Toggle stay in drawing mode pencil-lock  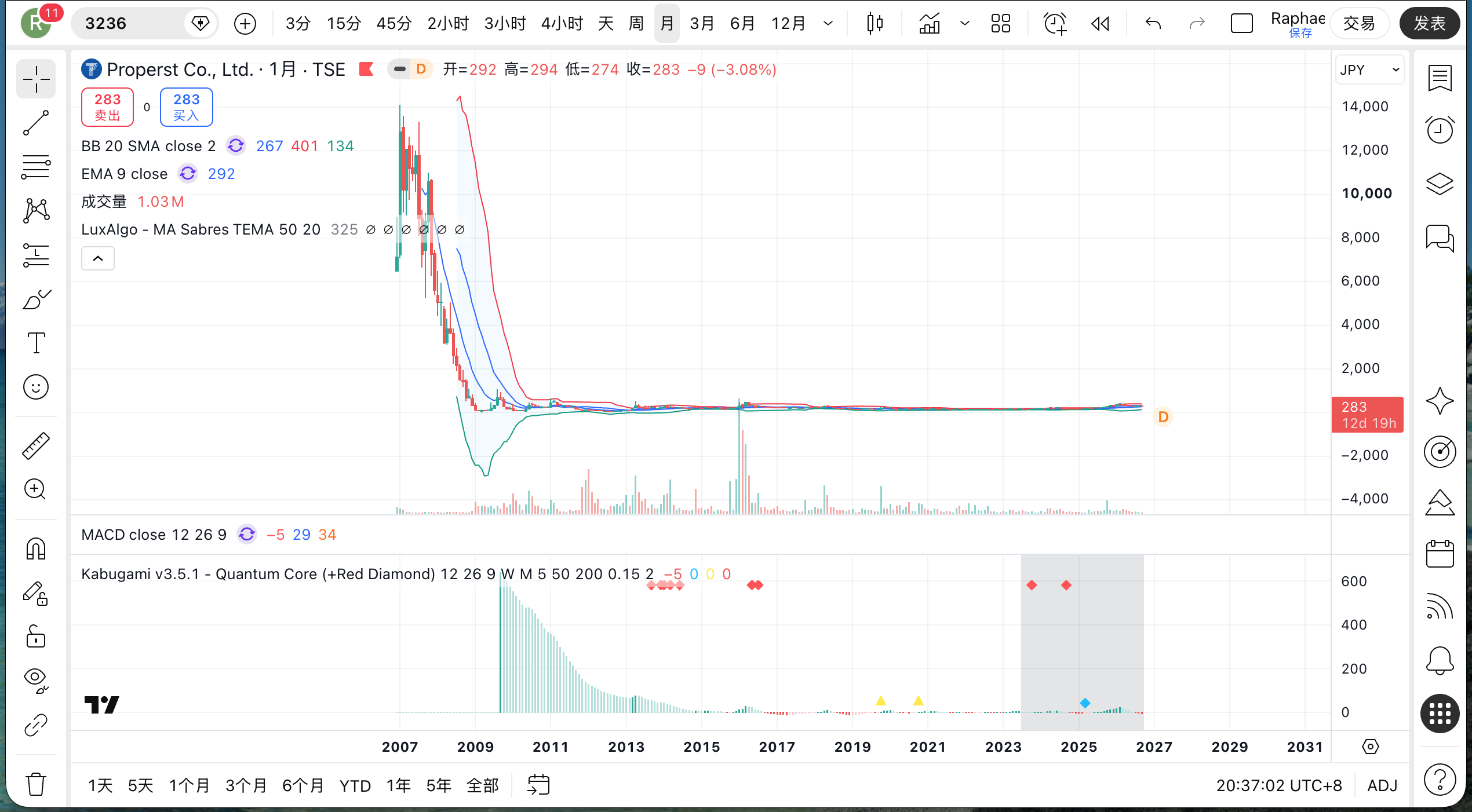point(36,593)
